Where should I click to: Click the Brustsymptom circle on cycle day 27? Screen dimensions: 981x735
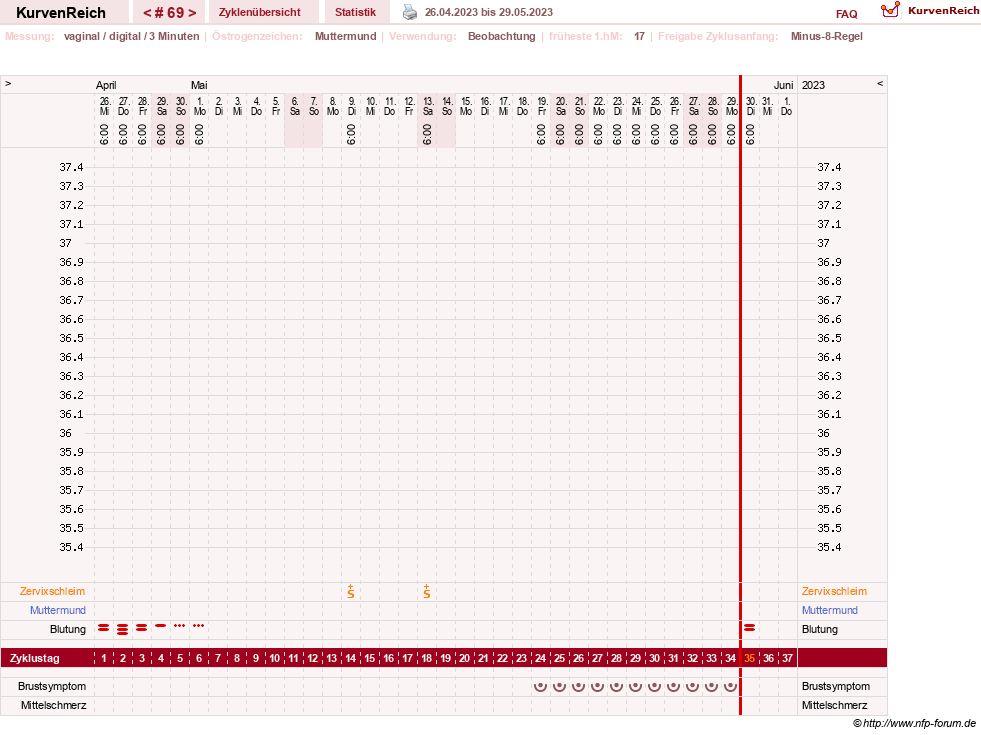[x=597, y=686]
